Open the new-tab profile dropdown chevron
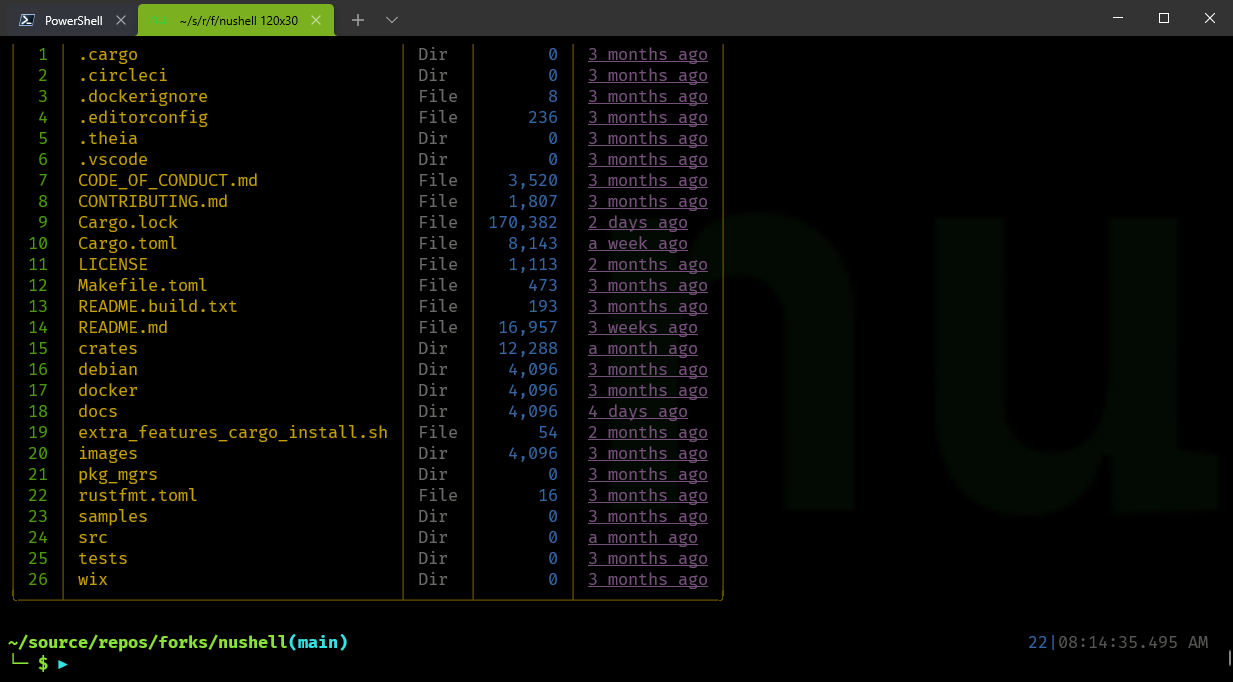 tap(391, 18)
